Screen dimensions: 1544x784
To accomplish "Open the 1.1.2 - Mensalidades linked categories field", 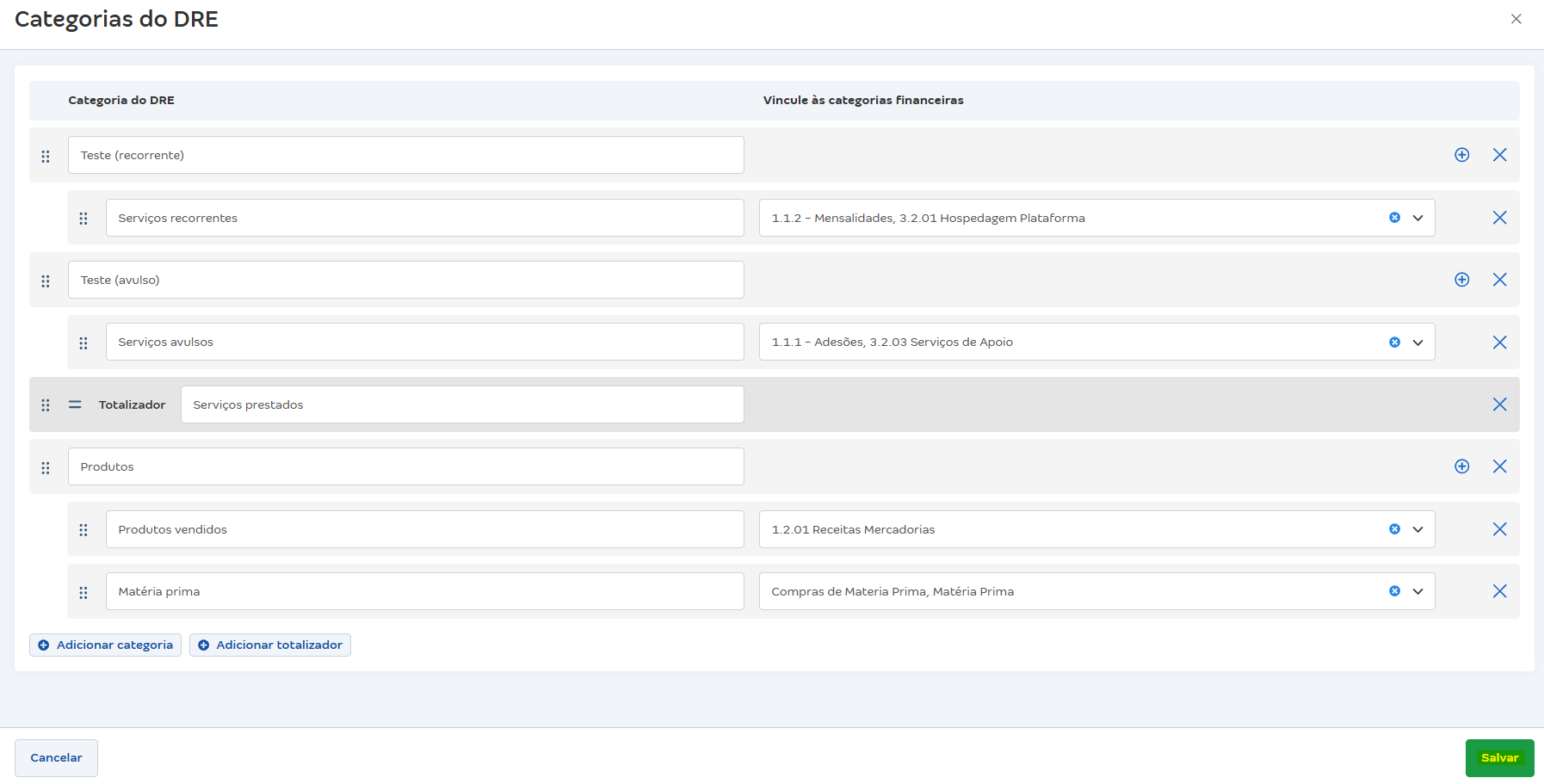I will pyautogui.click(x=1096, y=218).
